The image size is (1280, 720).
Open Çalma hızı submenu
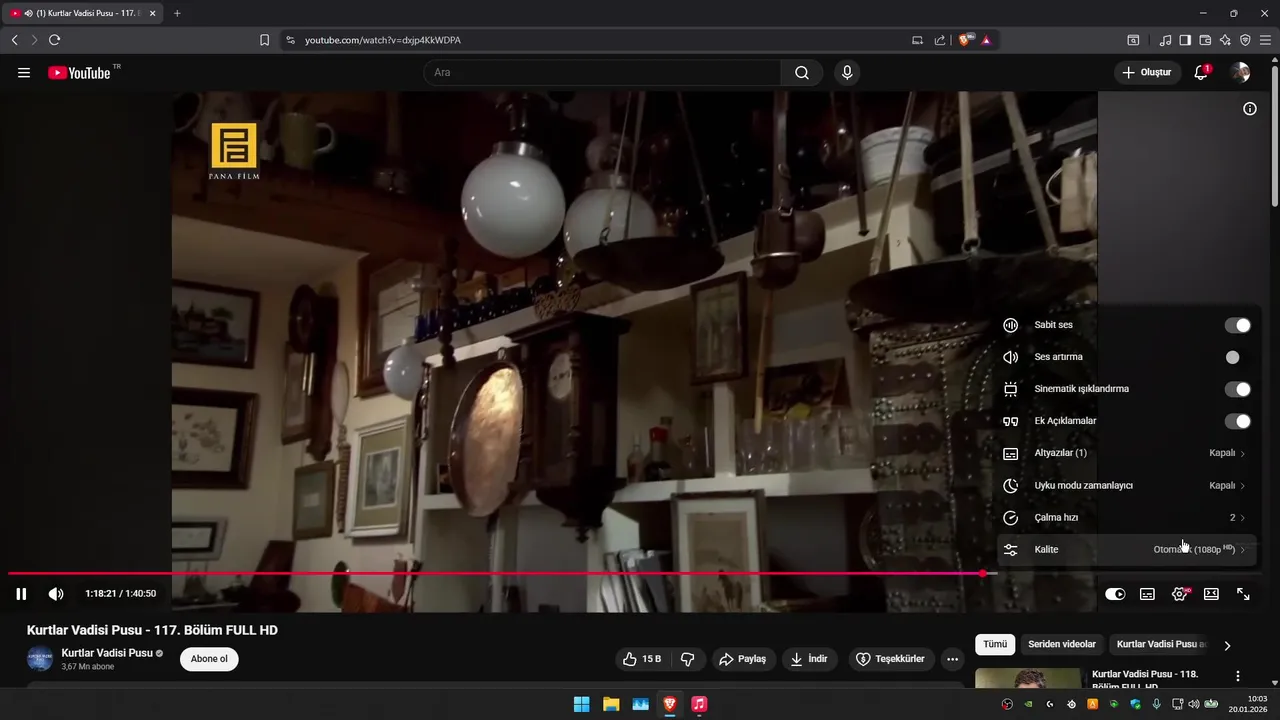[x=1126, y=517]
